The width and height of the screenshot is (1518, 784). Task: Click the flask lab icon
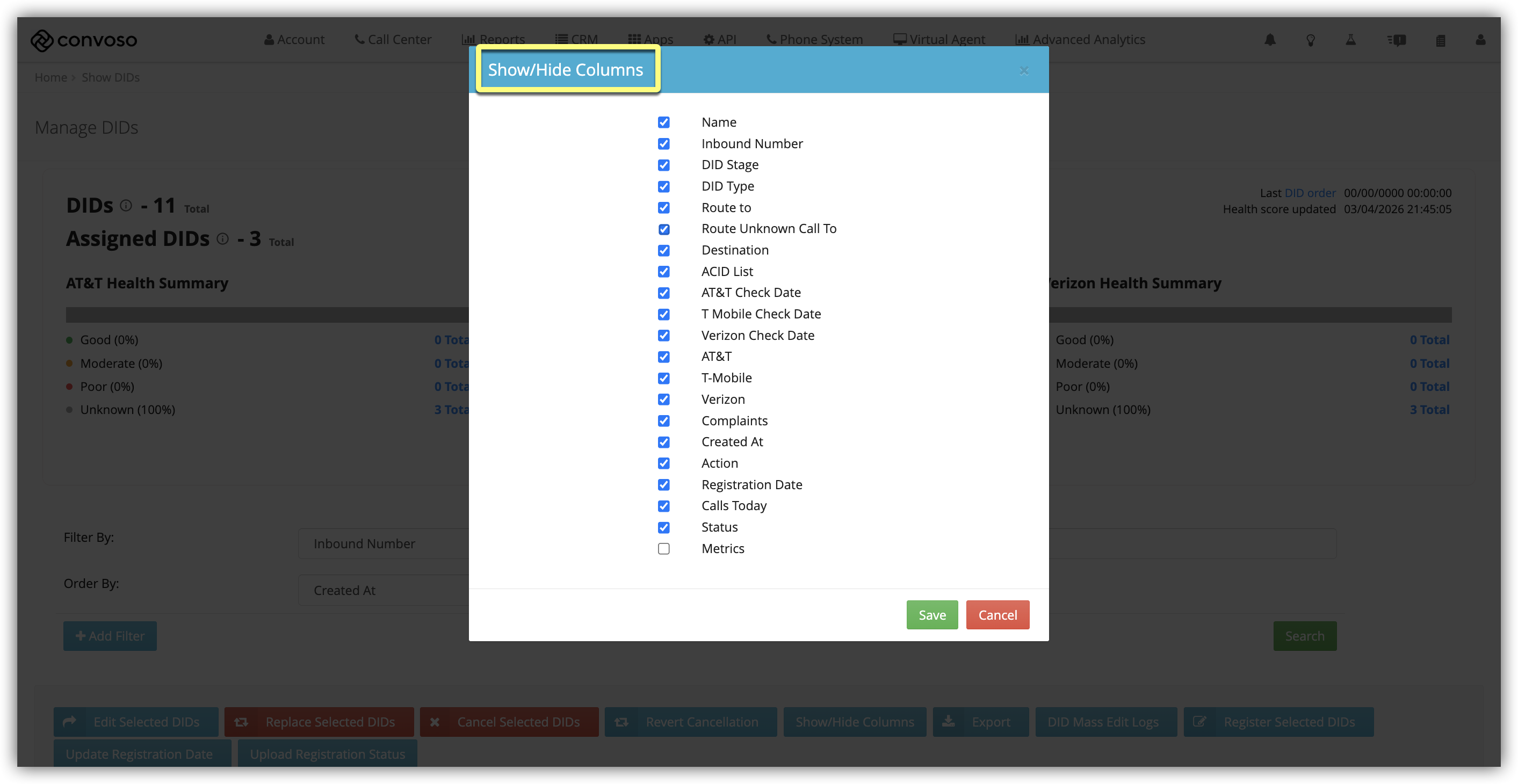pos(1350,40)
